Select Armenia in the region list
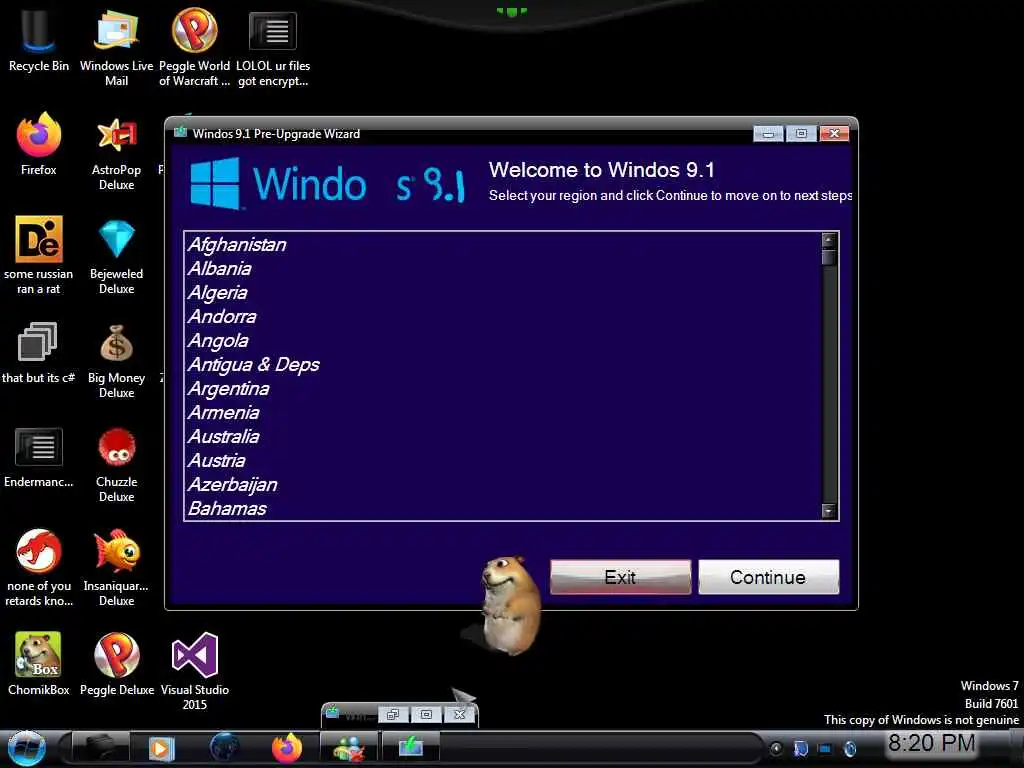This screenshot has height=768, width=1024. 502,413
